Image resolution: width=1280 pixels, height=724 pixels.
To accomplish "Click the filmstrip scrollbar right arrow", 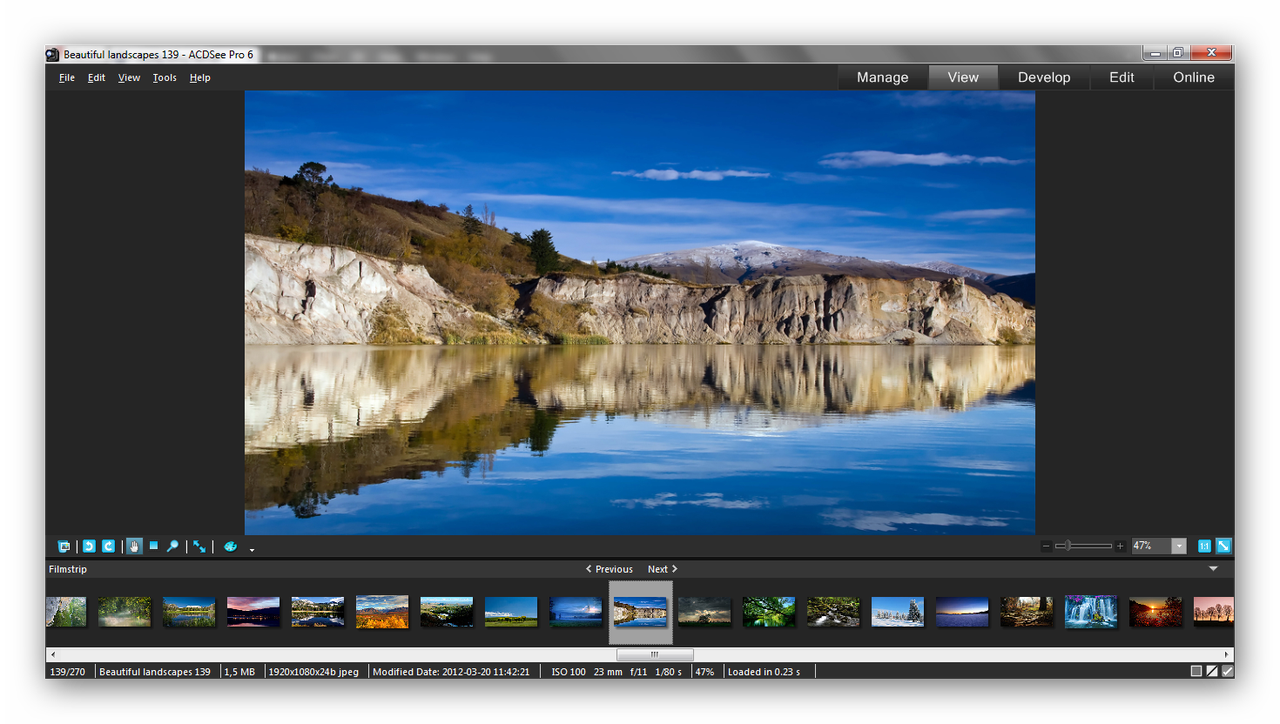I will (1227, 654).
